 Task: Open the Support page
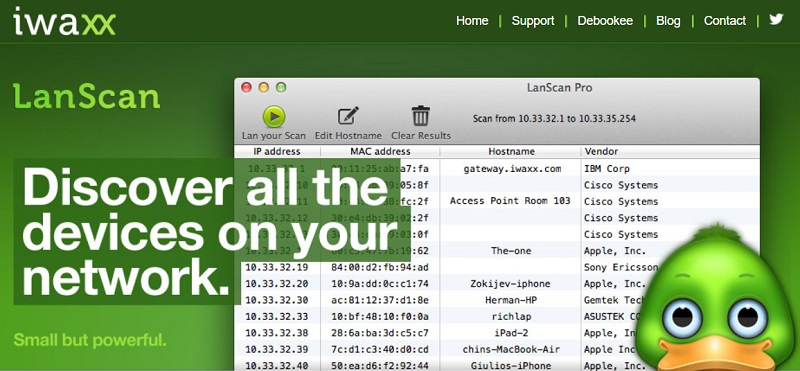pyautogui.click(x=533, y=21)
